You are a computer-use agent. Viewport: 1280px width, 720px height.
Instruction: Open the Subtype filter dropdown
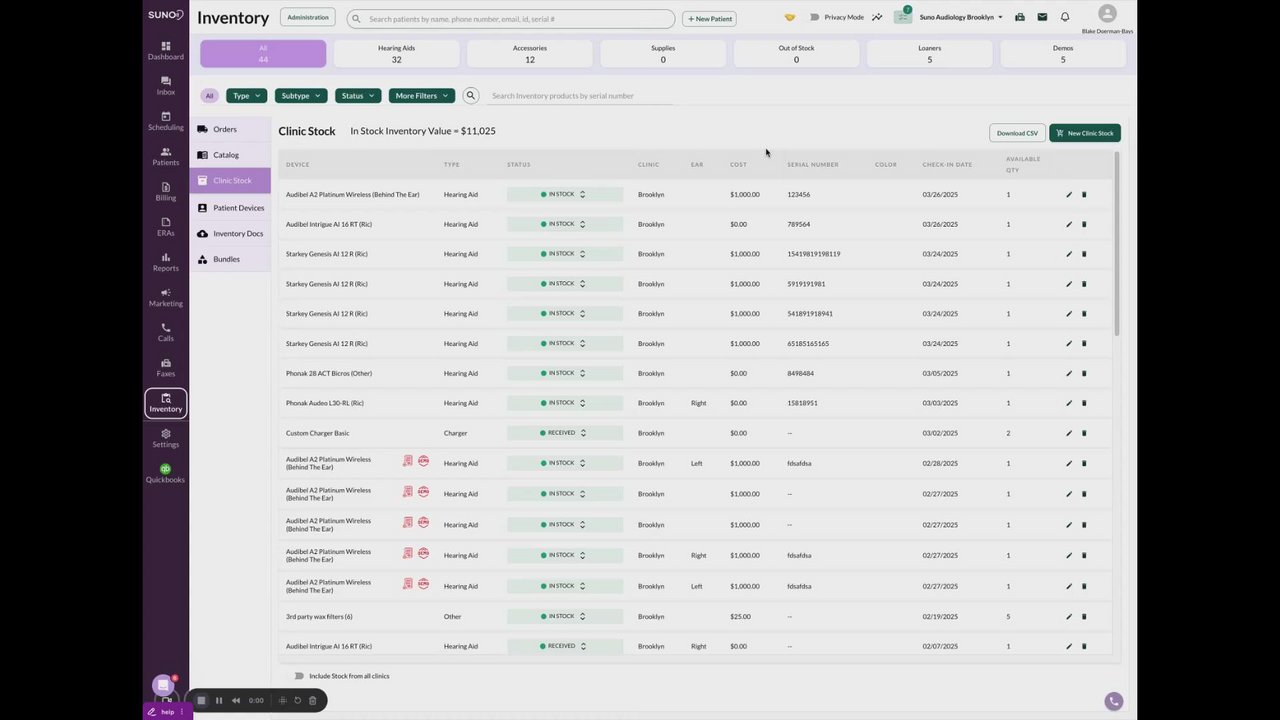[x=301, y=96]
